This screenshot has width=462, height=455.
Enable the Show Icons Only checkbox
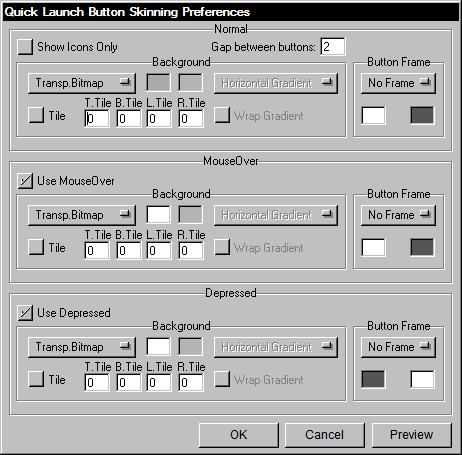click(x=25, y=47)
